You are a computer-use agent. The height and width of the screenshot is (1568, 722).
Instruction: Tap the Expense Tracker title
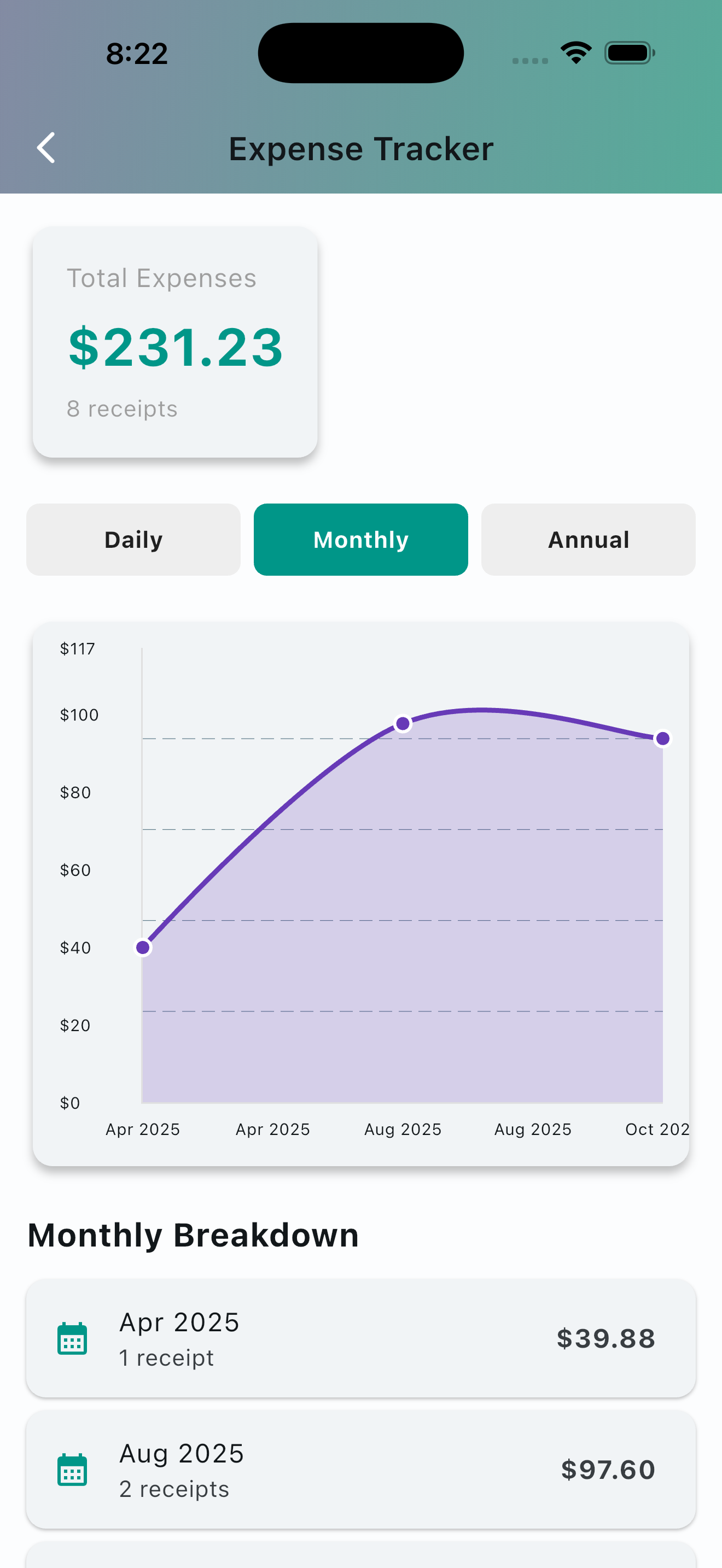[x=360, y=149]
